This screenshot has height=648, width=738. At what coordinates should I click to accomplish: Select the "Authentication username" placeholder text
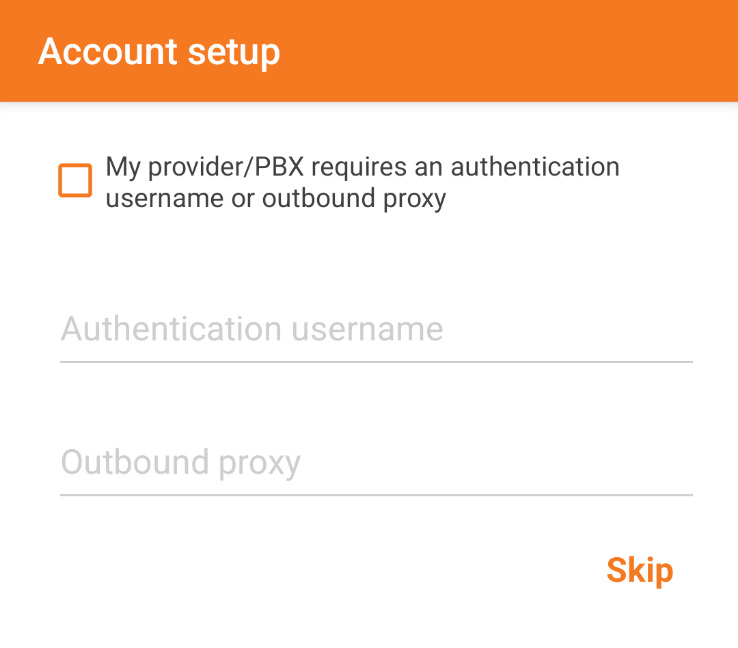coord(252,329)
